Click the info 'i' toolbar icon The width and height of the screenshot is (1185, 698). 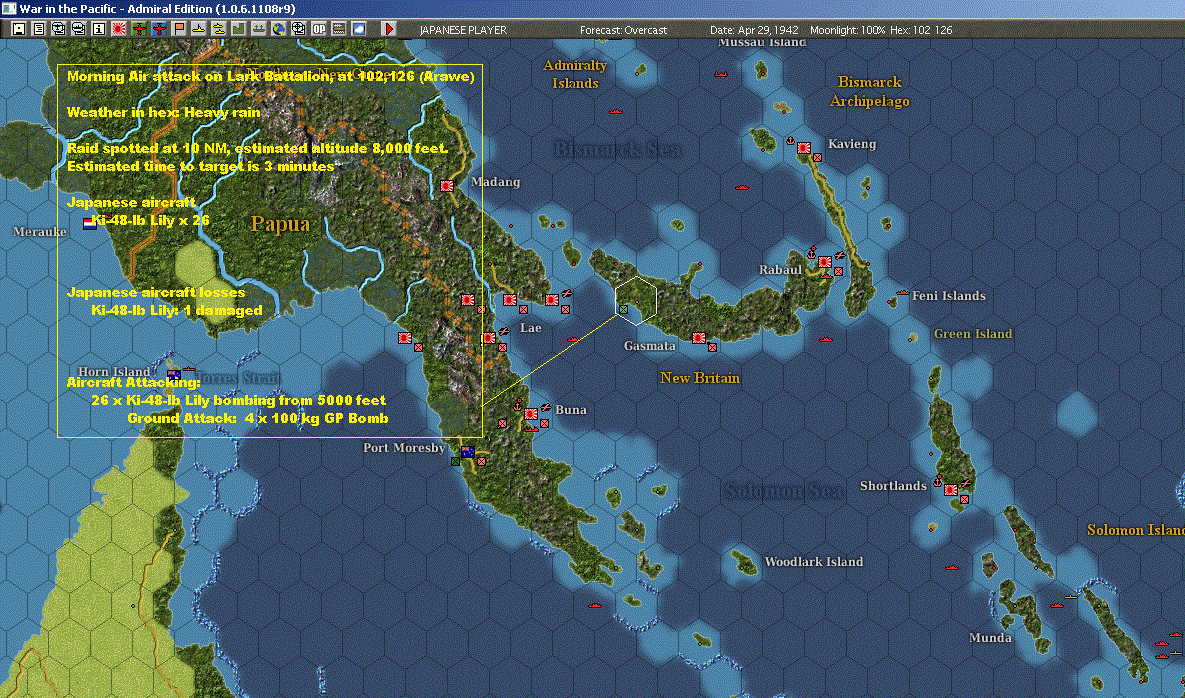click(98, 29)
